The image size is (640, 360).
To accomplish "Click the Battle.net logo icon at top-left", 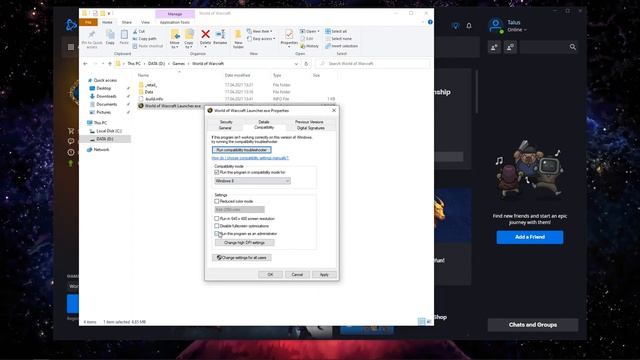I will tap(71, 25).
